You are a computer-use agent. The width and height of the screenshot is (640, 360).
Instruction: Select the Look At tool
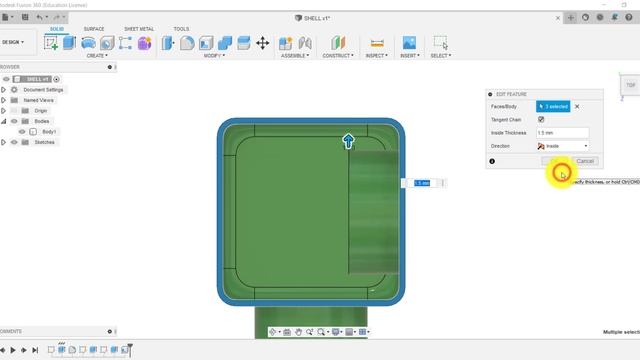point(287,332)
